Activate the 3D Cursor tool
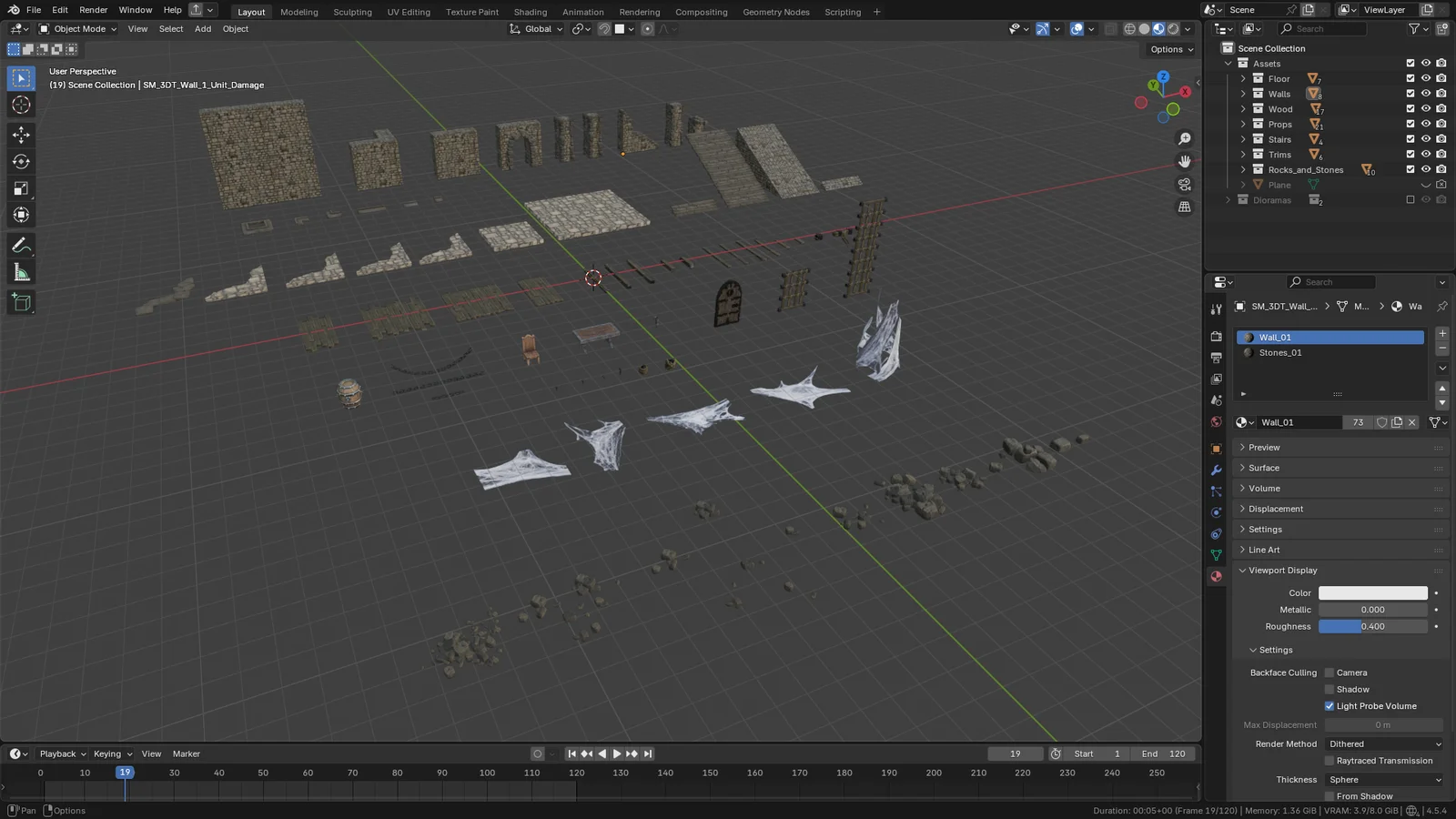1456x819 pixels. click(x=21, y=105)
